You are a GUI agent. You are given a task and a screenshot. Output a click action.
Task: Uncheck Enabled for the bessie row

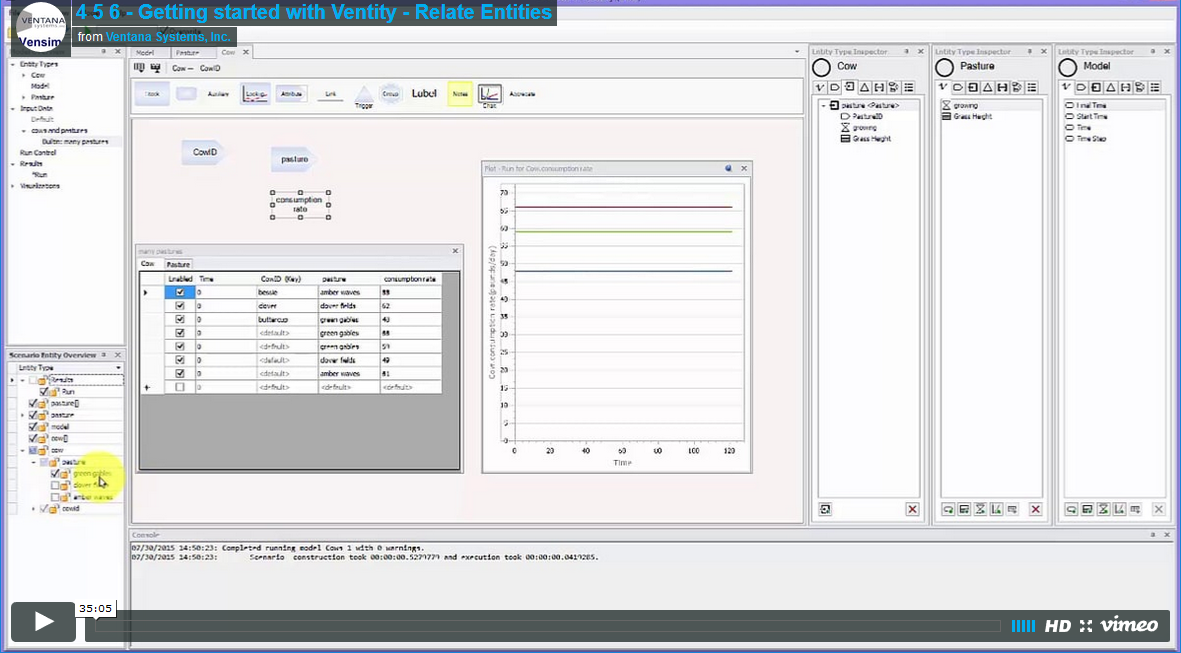tap(180, 292)
